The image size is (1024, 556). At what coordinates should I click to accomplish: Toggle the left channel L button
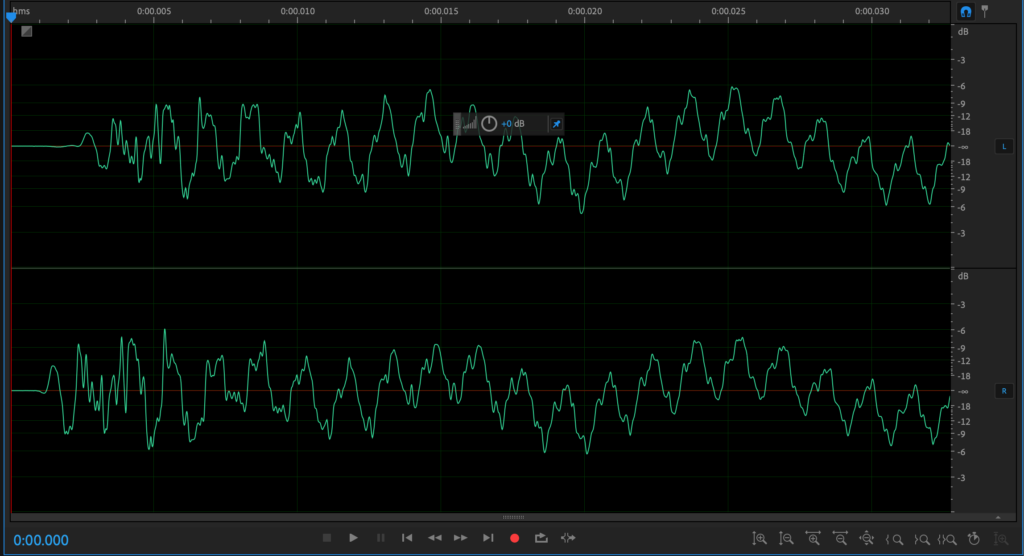tap(1003, 147)
